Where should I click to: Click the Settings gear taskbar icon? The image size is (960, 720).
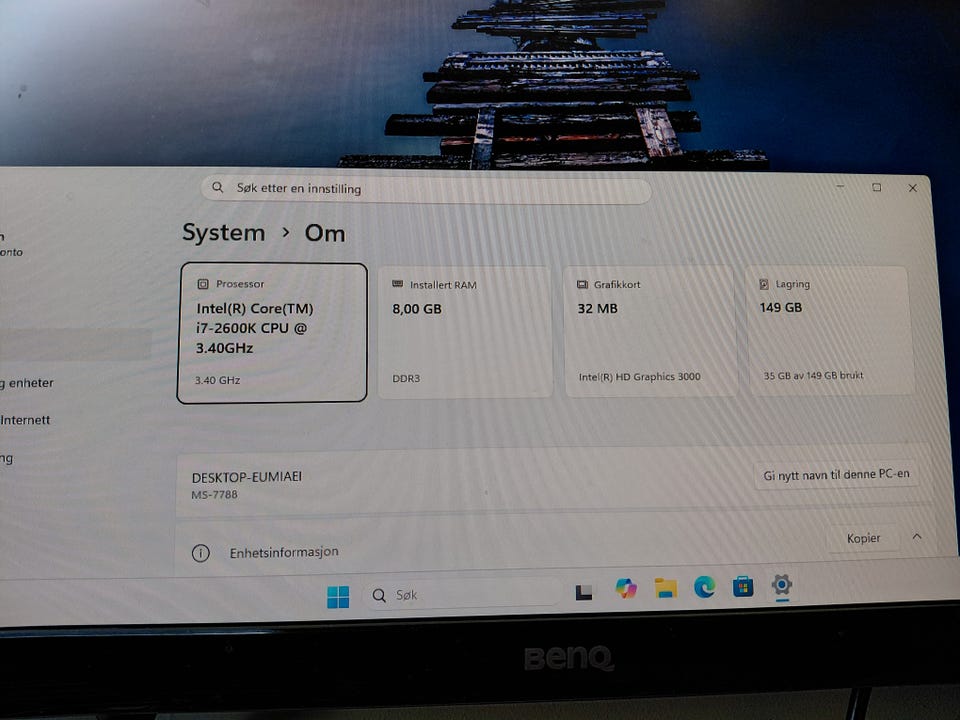782,585
